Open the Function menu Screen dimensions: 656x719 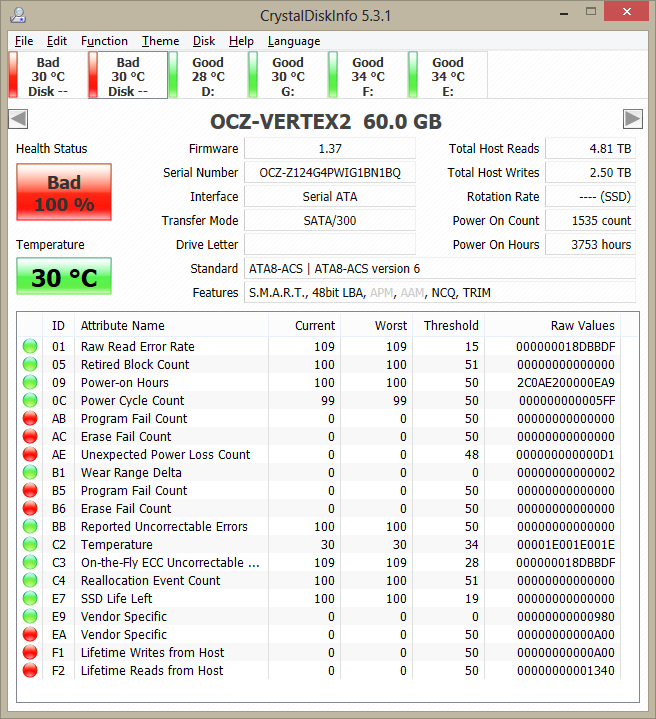(x=104, y=41)
